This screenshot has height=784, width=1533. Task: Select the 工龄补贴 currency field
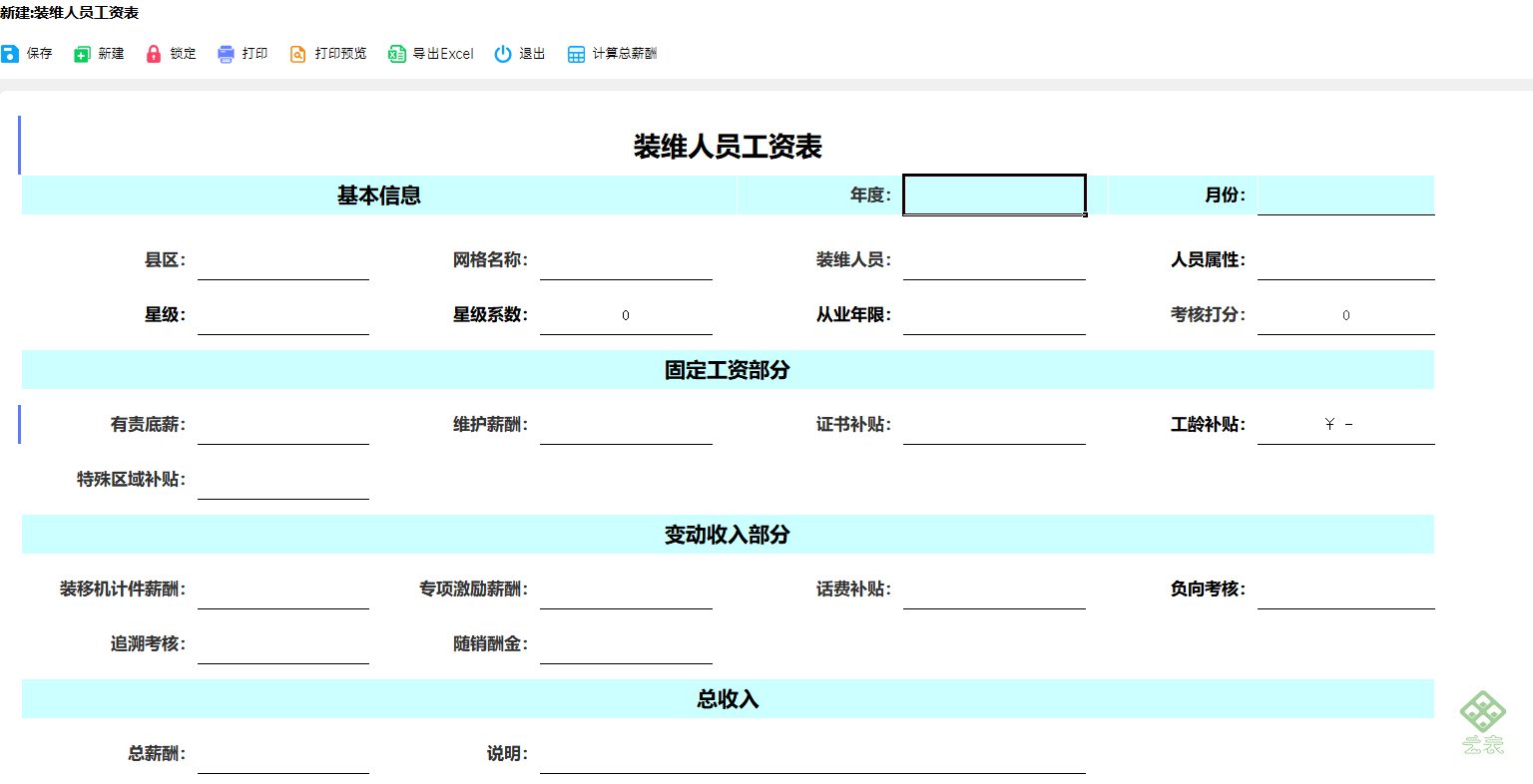point(1345,424)
